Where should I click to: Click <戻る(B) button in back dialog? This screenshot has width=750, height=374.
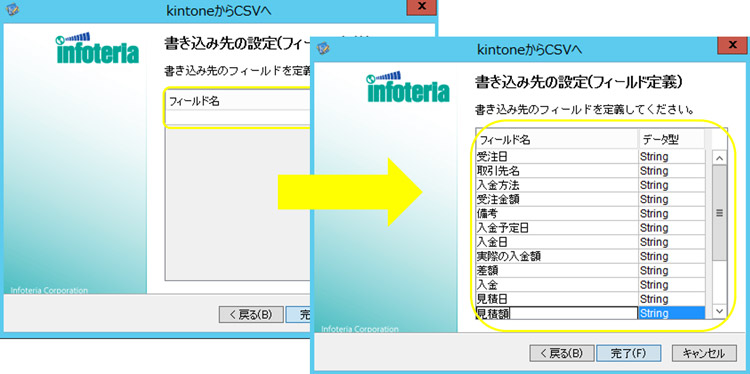[251, 314]
